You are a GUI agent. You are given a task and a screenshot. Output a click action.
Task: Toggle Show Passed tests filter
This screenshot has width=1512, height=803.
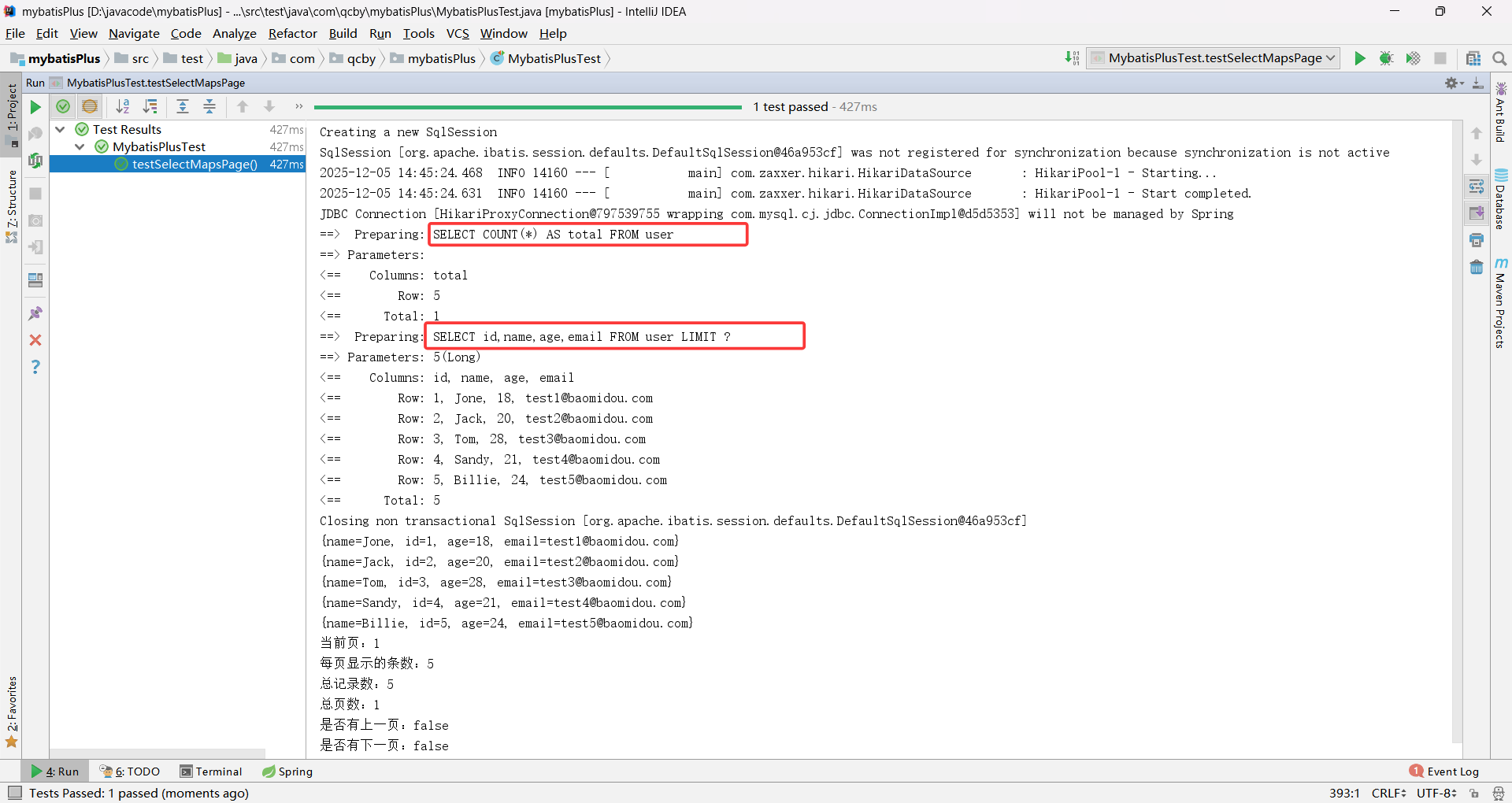[63, 106]
